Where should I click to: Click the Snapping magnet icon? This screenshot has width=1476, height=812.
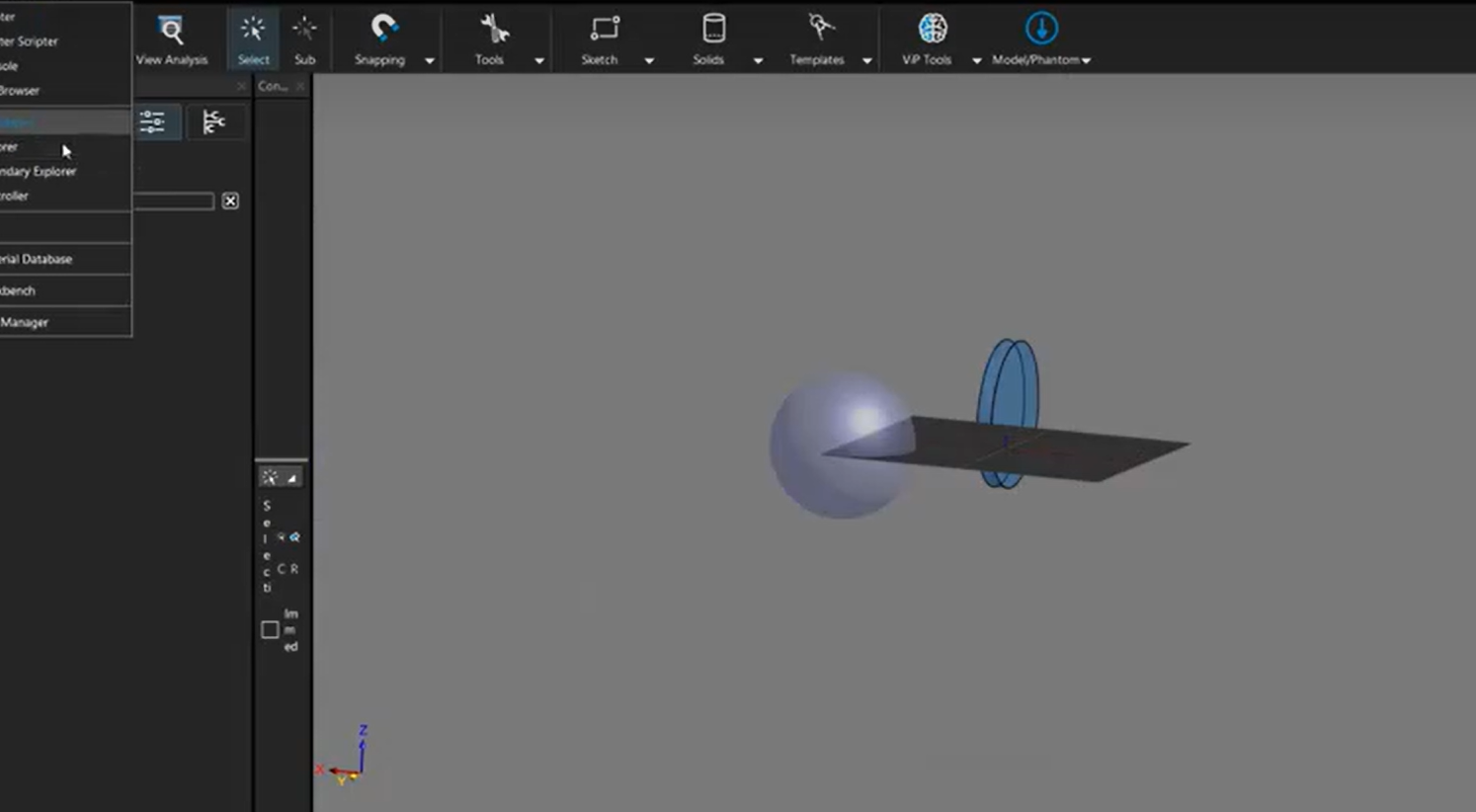point(382,30)
